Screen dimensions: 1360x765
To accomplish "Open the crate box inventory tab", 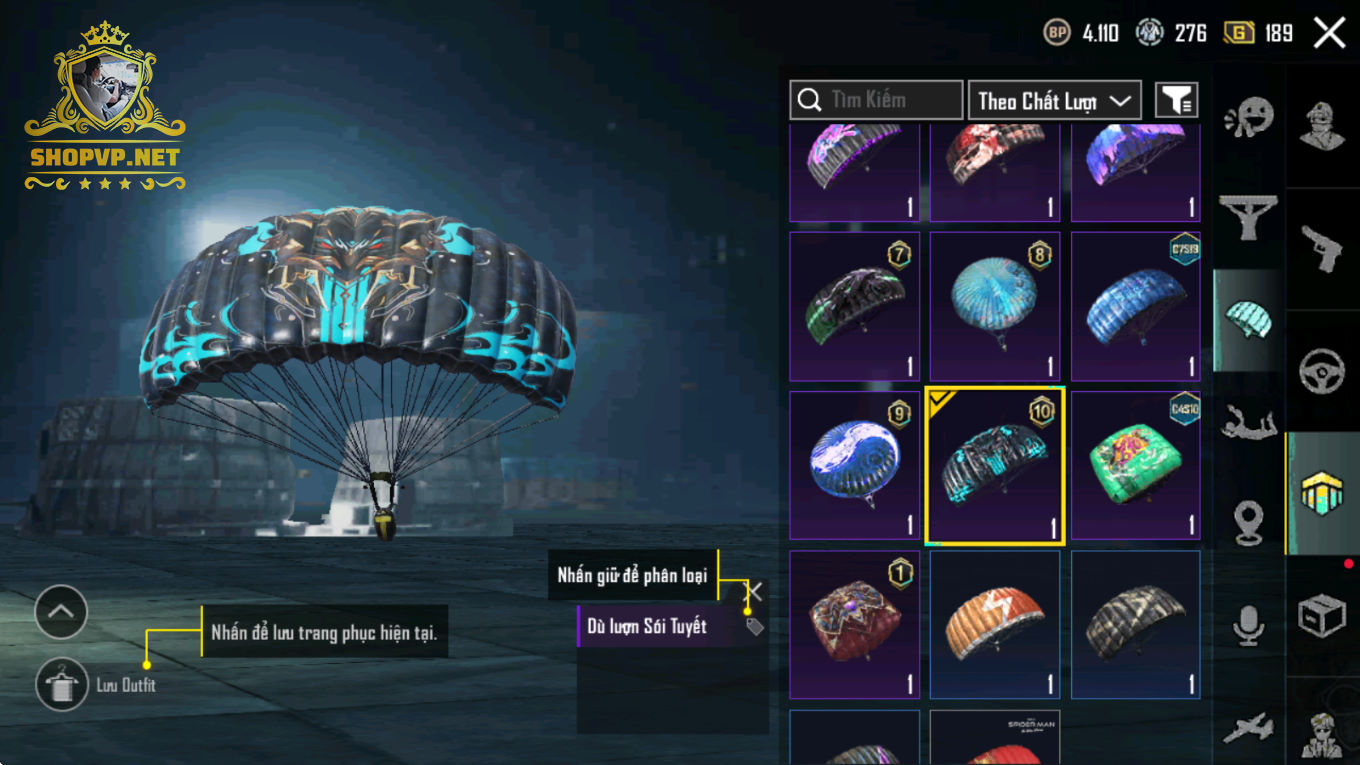I will [x=1322, y=615].
